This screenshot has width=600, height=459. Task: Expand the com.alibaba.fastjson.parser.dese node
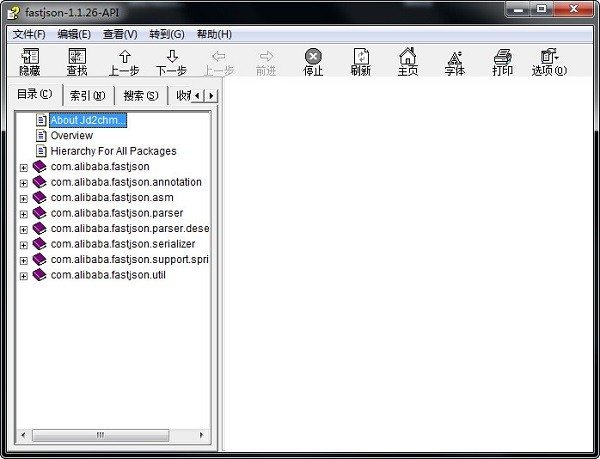(24, 230)
